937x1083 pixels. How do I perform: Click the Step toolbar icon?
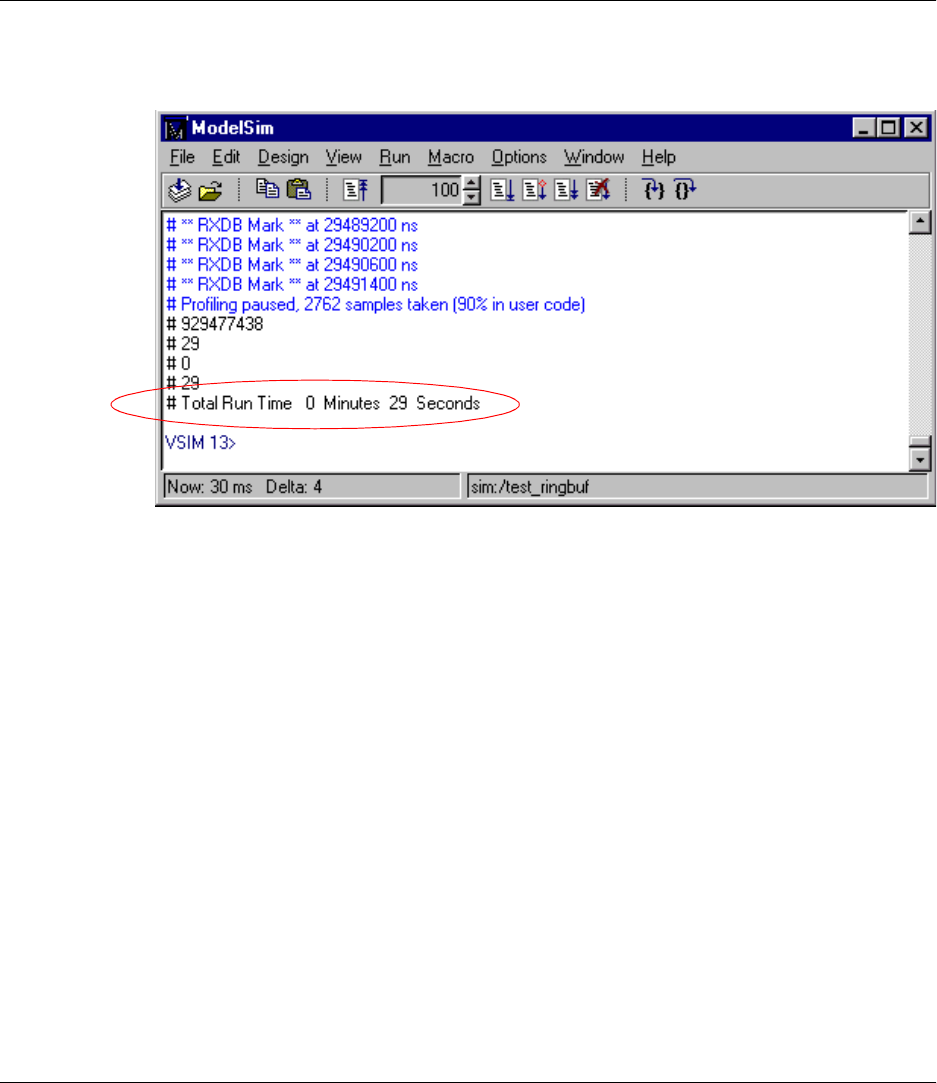point(653,189)
